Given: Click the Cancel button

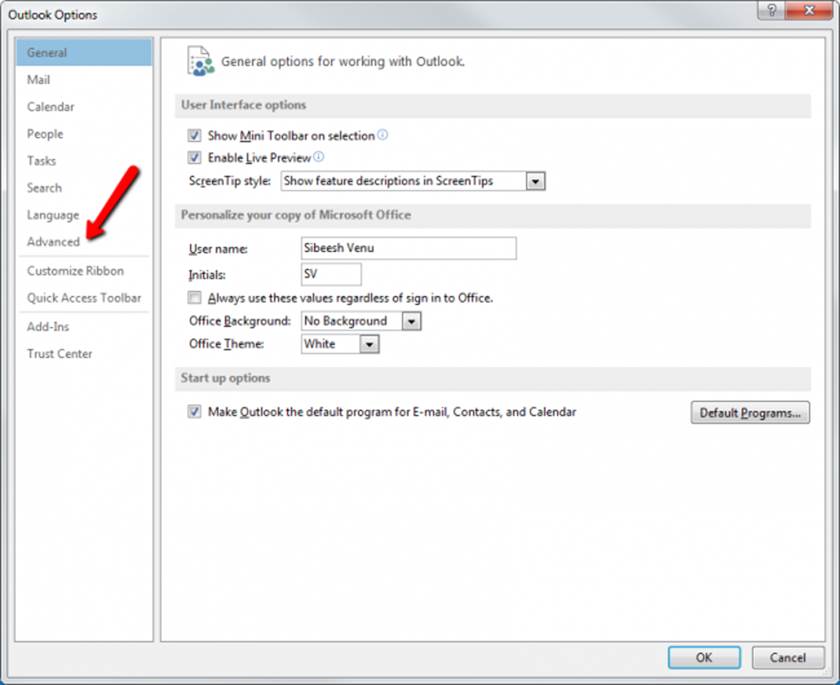Looking at the screenshot, I should click(788, 658).
